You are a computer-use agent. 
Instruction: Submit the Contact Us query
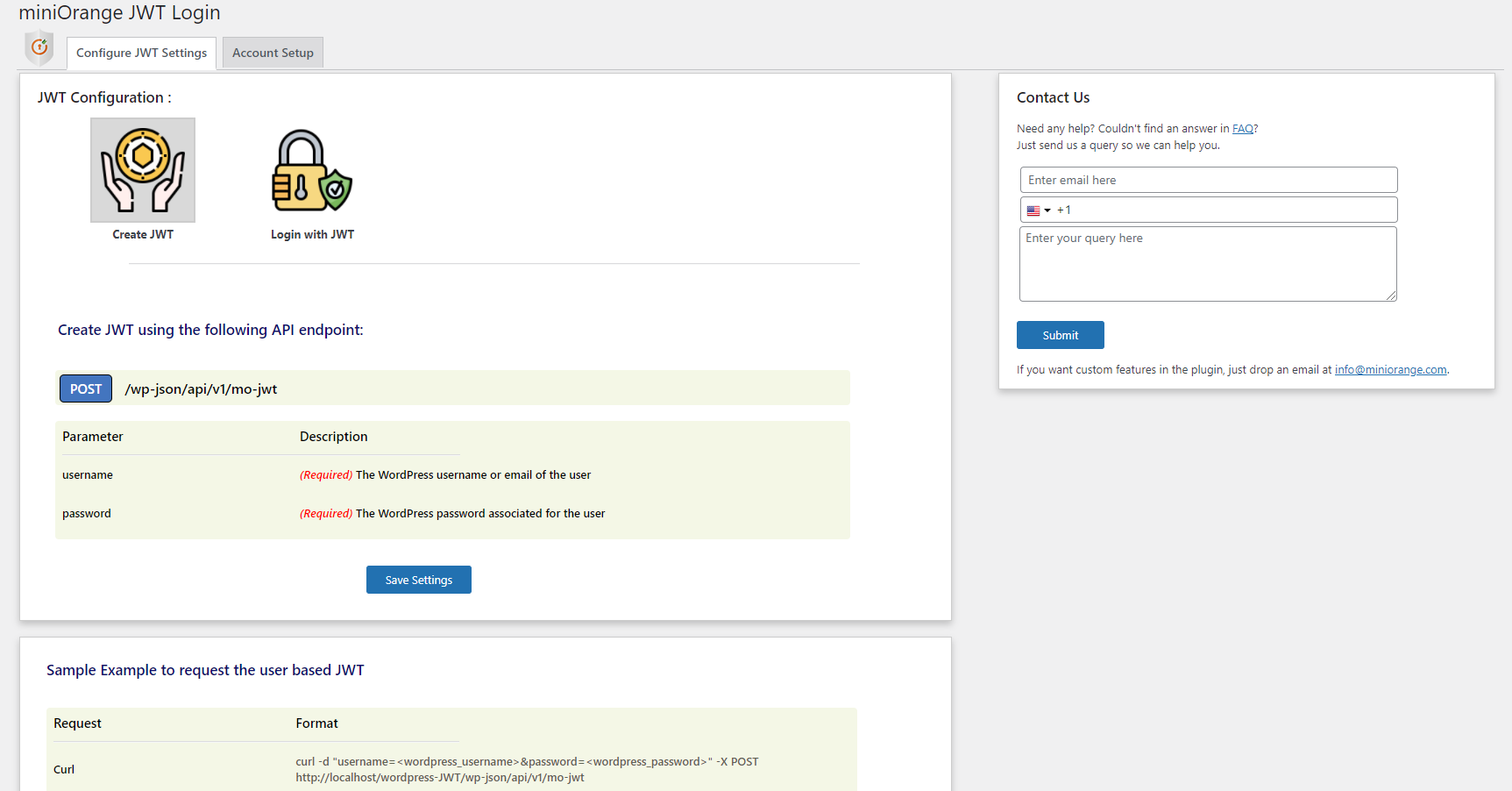coord(1061,335)
